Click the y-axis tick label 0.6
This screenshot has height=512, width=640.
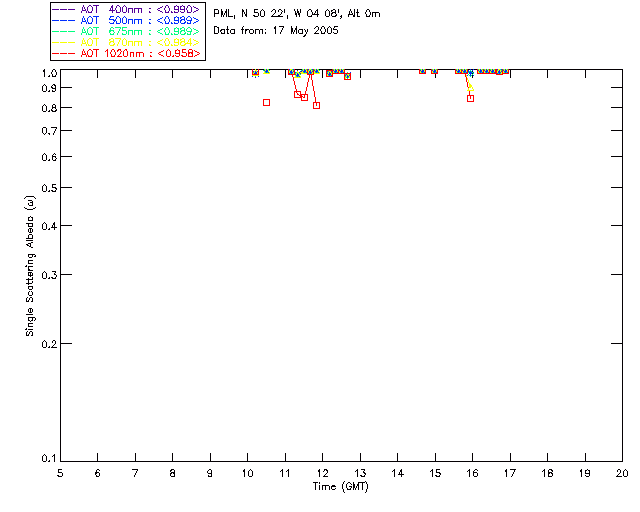(x=49, y=157)
